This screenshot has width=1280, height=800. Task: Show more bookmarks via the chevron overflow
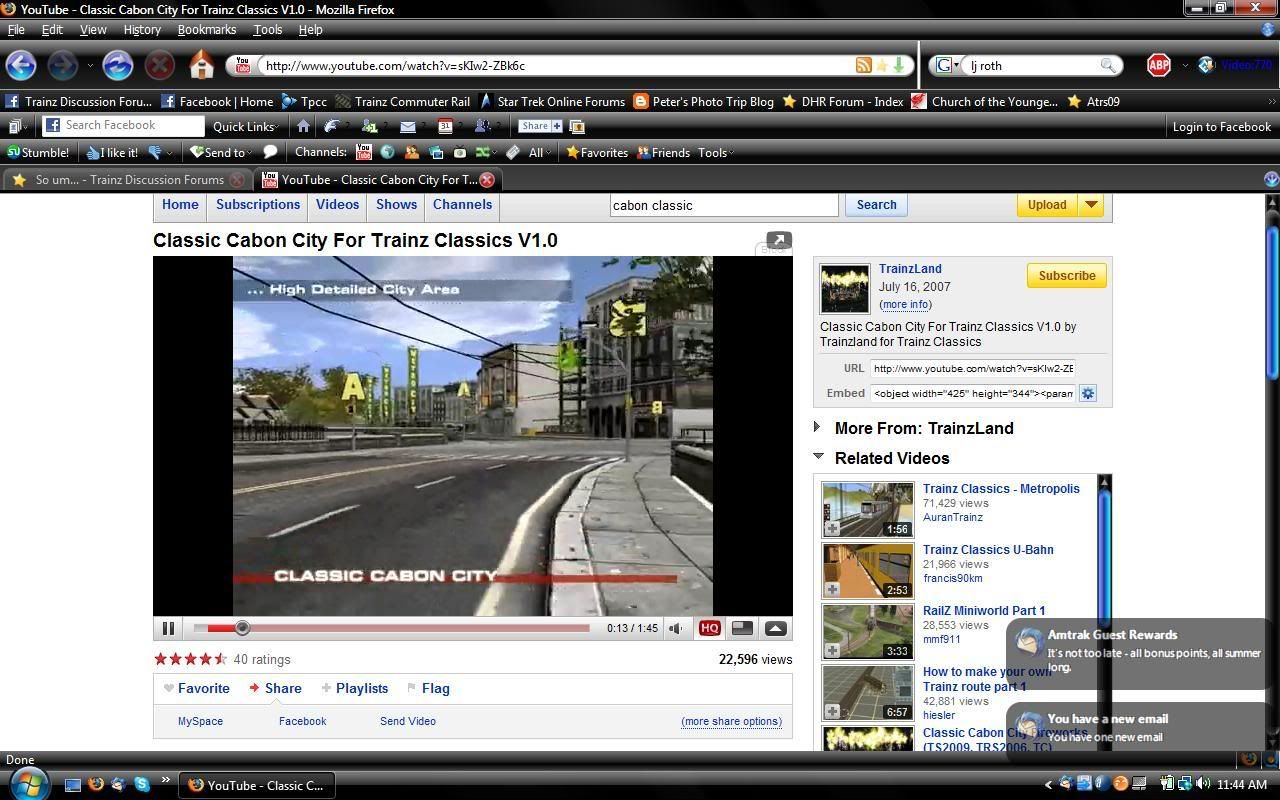point(1272,102)
